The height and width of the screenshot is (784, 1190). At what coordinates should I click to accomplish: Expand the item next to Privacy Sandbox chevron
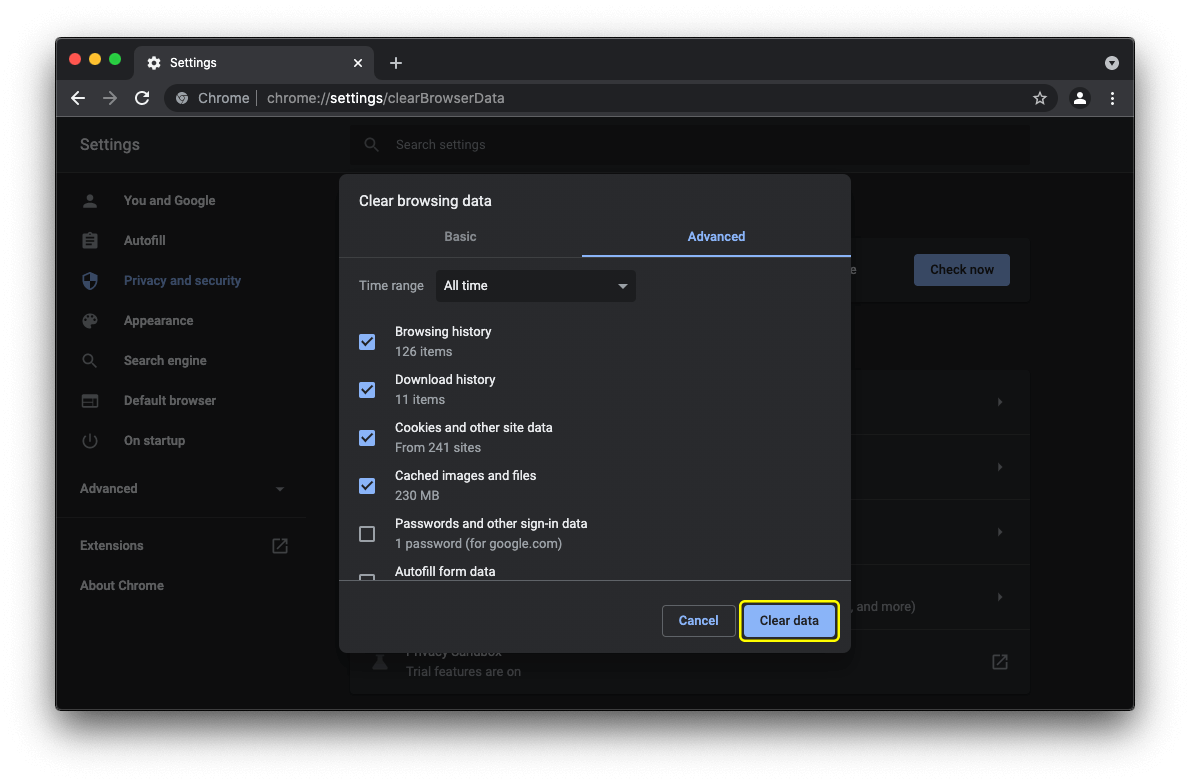(999, 662)
